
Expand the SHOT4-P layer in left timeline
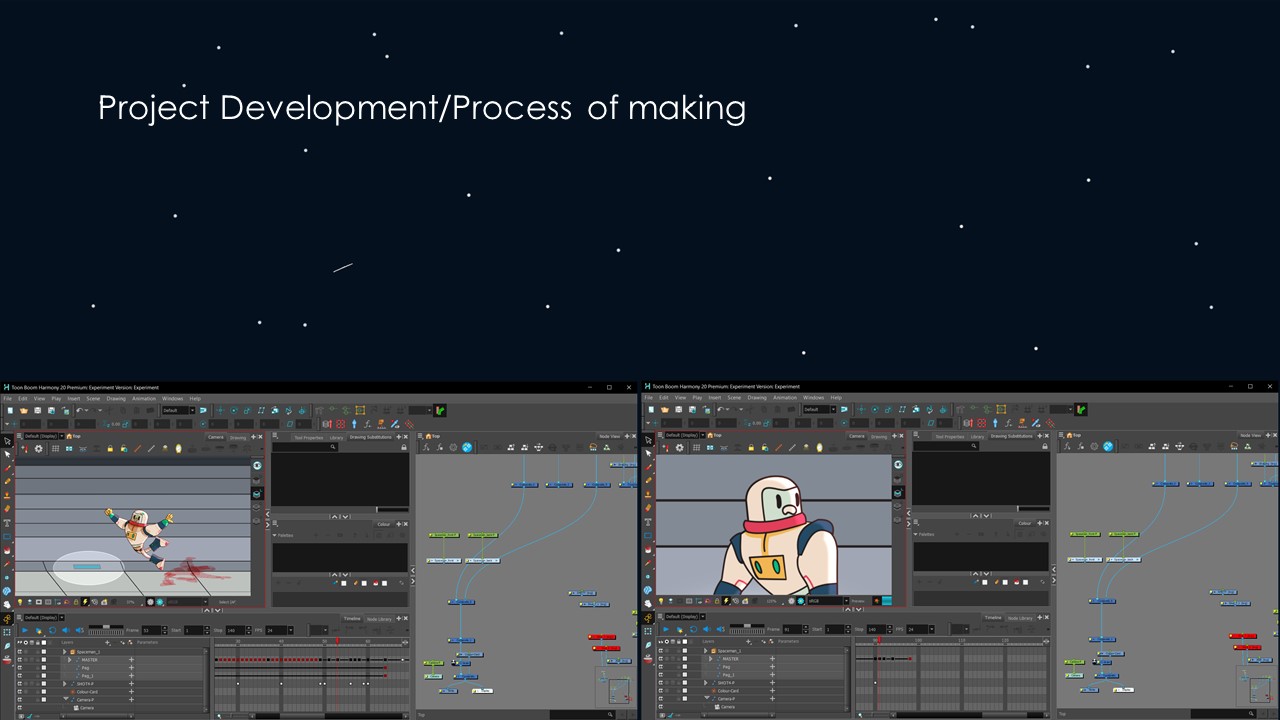(62, 683)
